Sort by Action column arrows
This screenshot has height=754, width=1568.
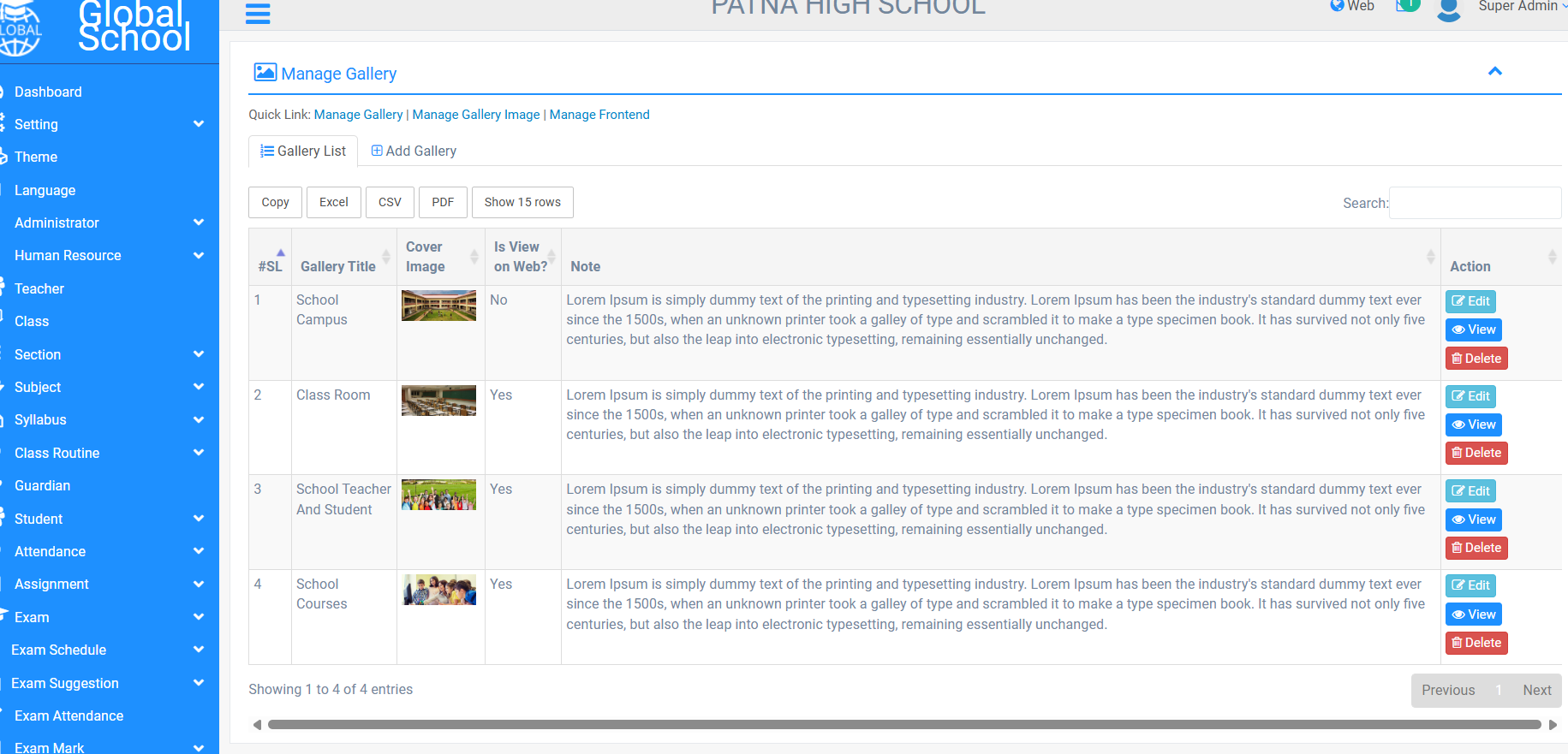pyautogui.click(x=1552, y=257)
